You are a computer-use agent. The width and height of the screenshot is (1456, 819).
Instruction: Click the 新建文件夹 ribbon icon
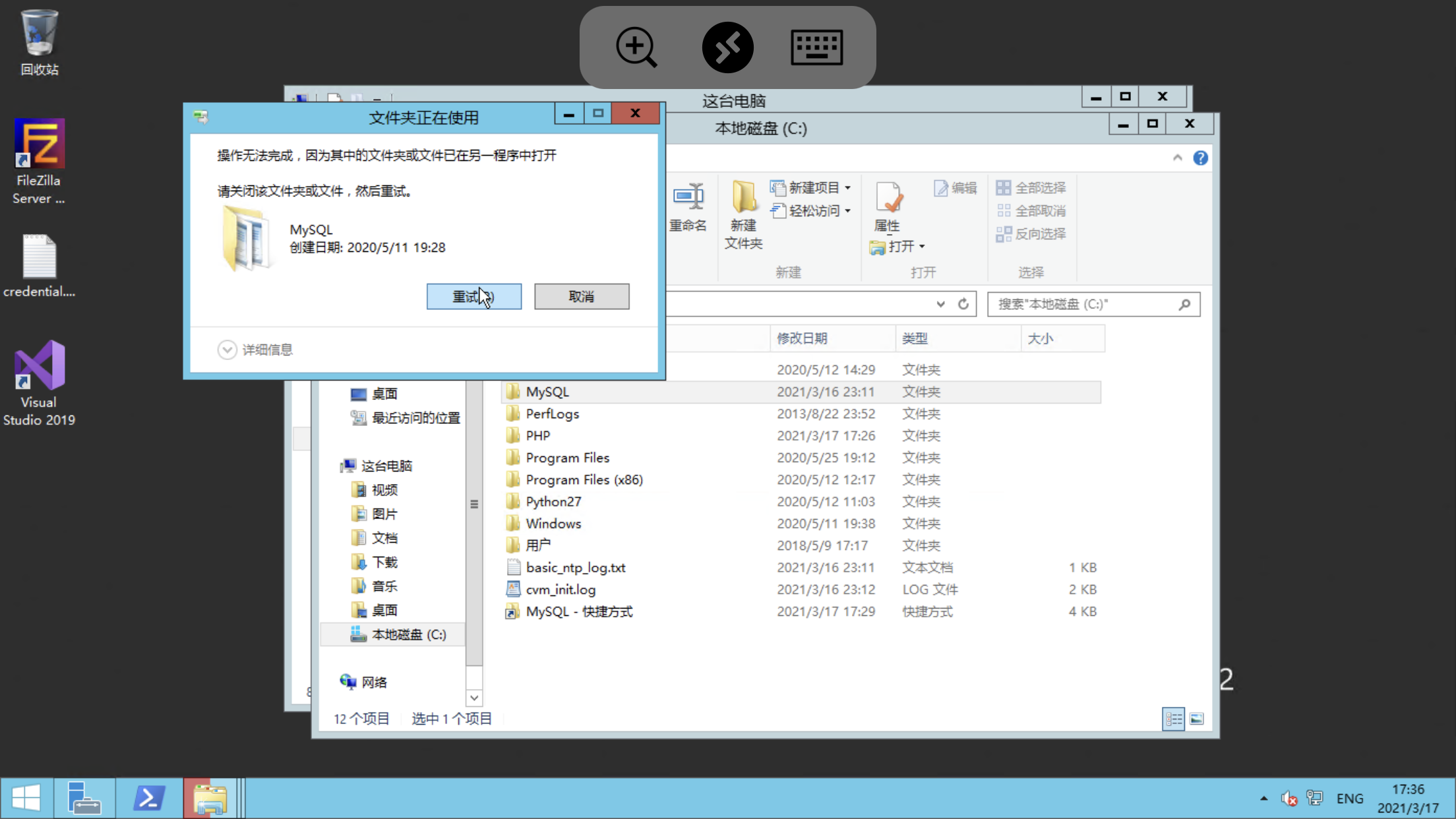744,215
